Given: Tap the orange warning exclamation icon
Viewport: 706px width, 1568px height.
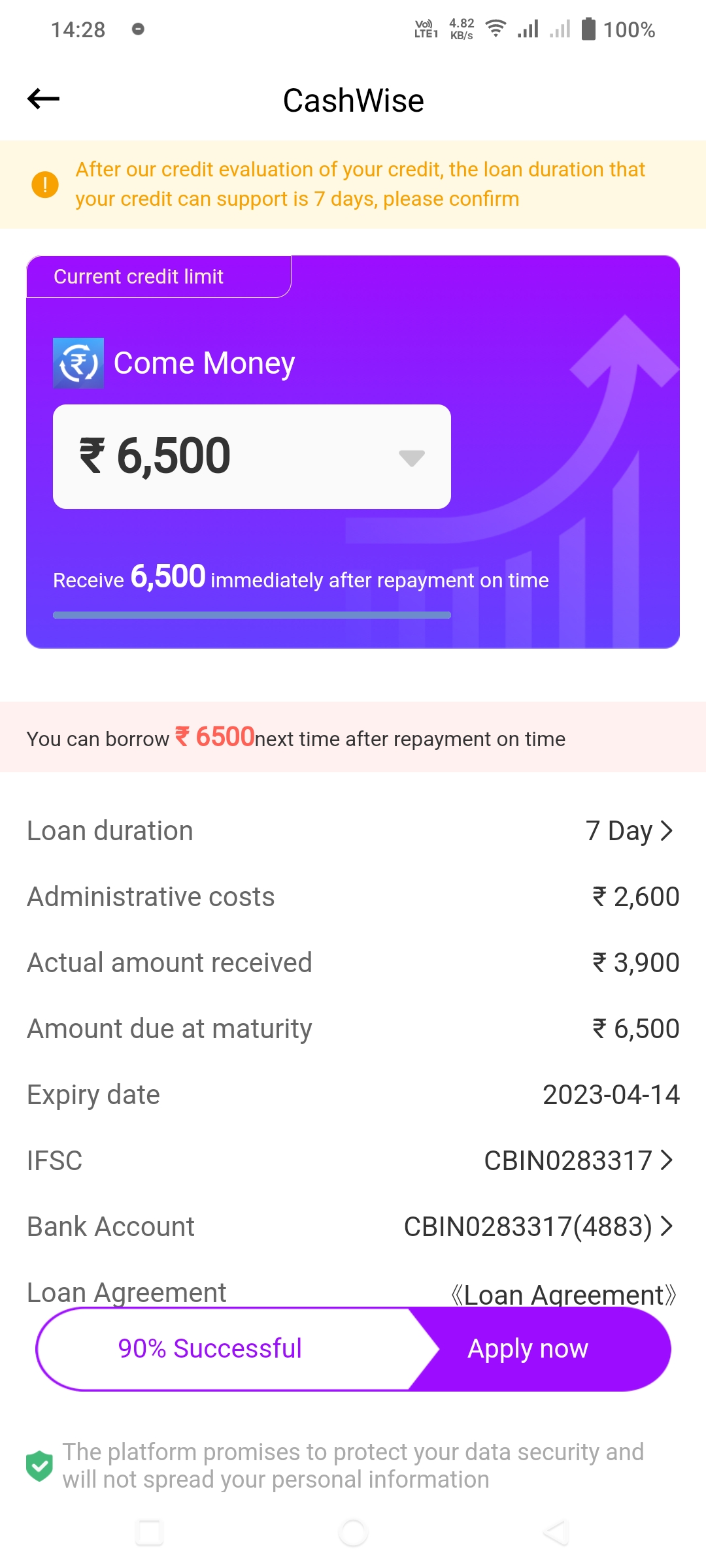Looking at the screenshot, I should click(45, 184).
